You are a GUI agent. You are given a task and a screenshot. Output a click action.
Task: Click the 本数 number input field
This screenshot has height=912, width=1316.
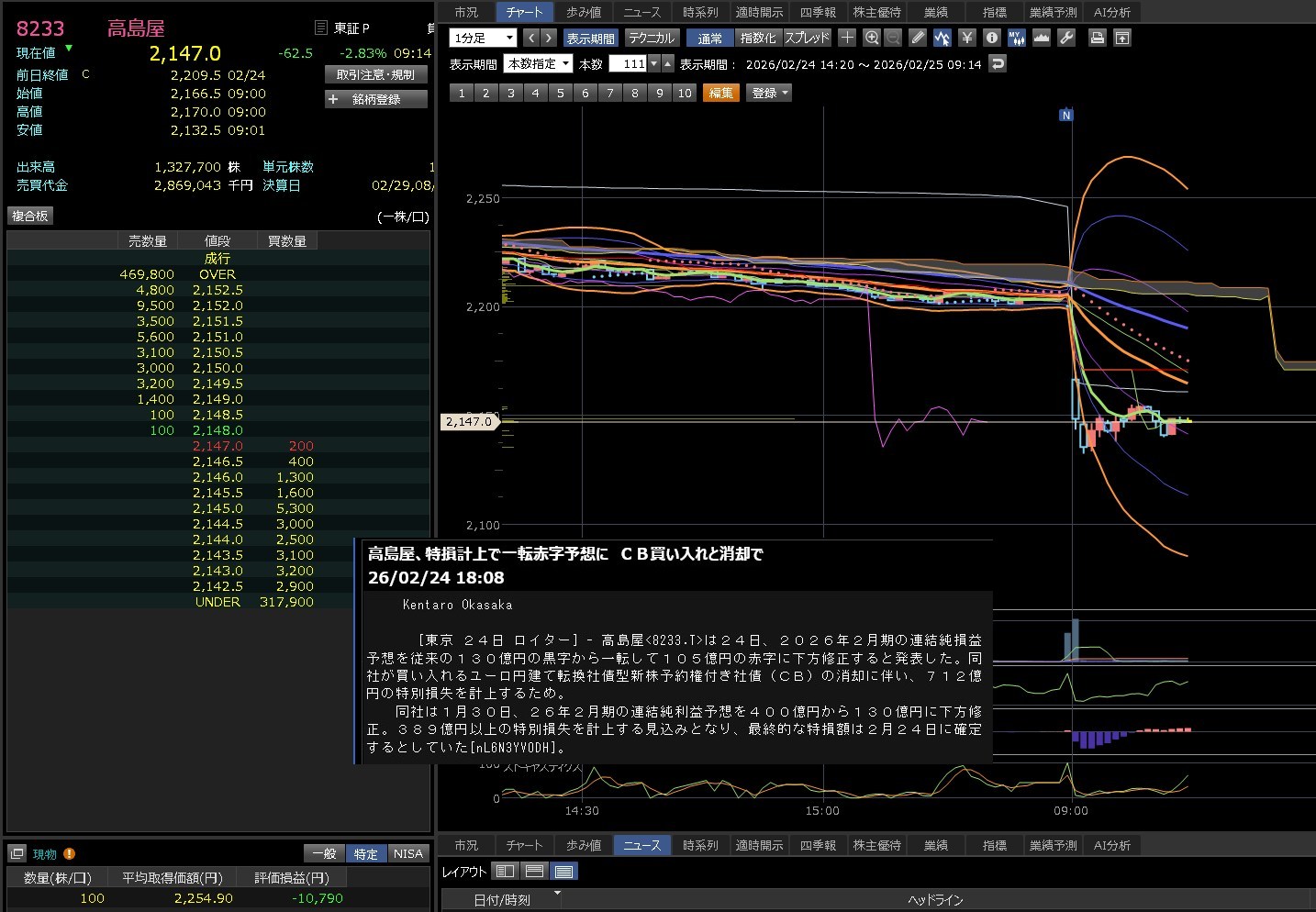(629, 63)
